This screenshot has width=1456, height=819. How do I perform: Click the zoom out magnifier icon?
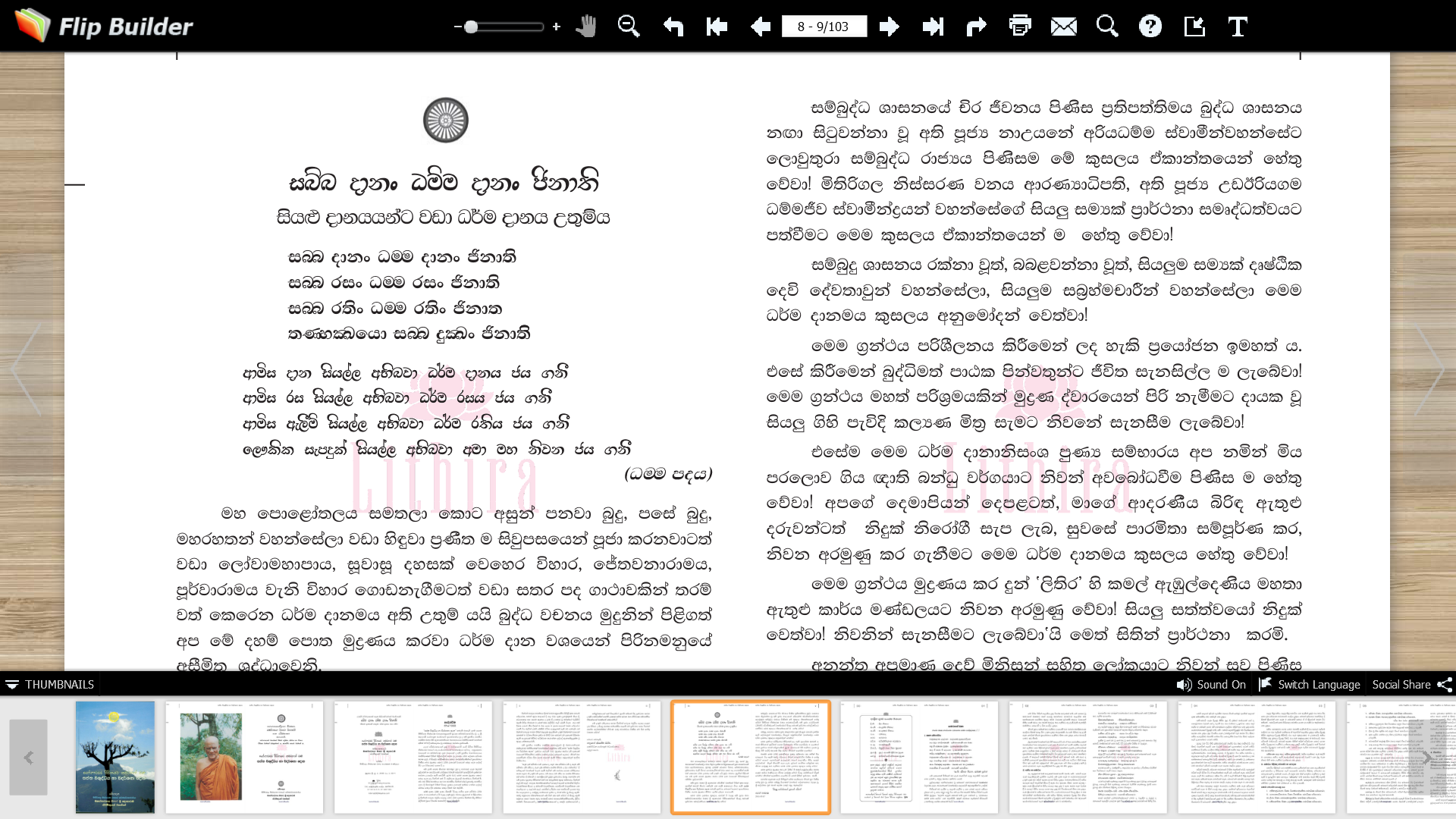coord(629,27)
